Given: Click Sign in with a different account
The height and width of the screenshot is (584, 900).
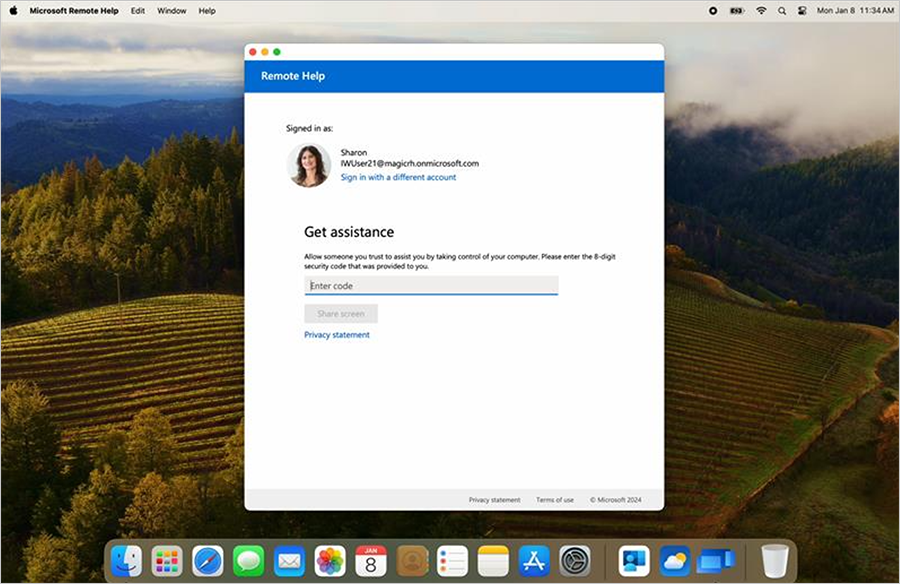Looking at the screenshot, I should pos(398,177).
